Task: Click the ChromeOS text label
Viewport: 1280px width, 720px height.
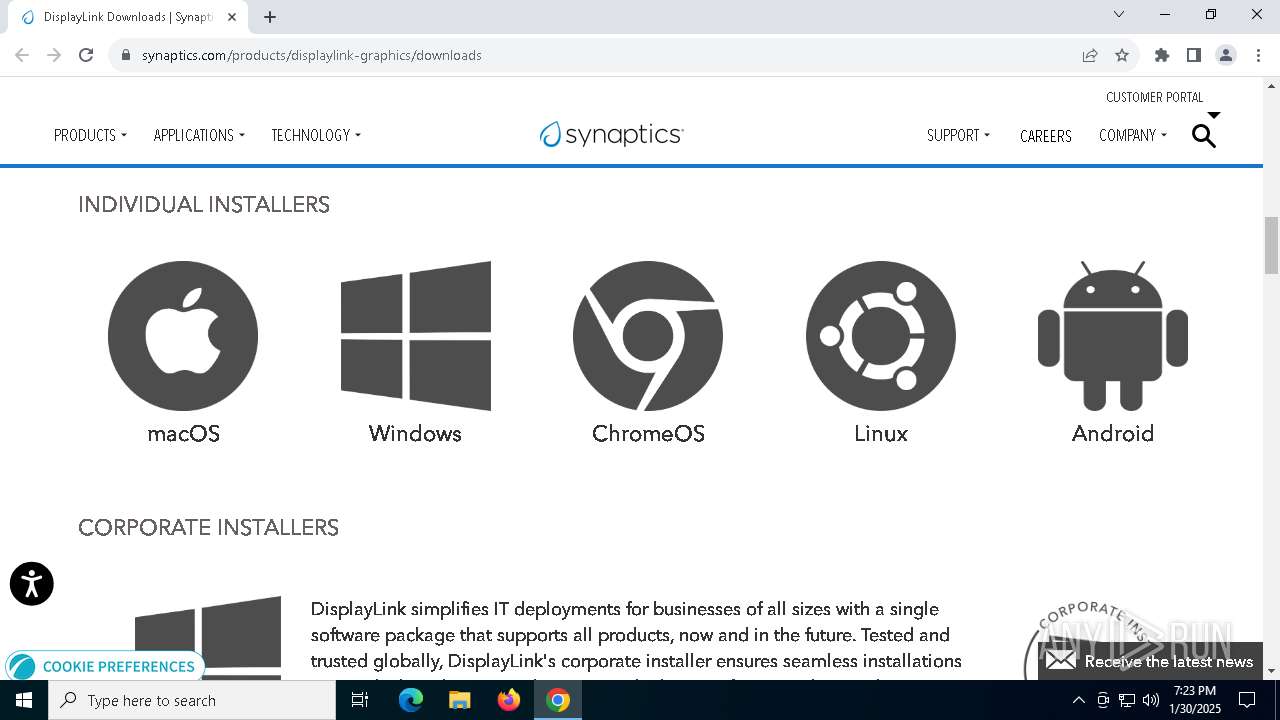Action: coord(648,433)
